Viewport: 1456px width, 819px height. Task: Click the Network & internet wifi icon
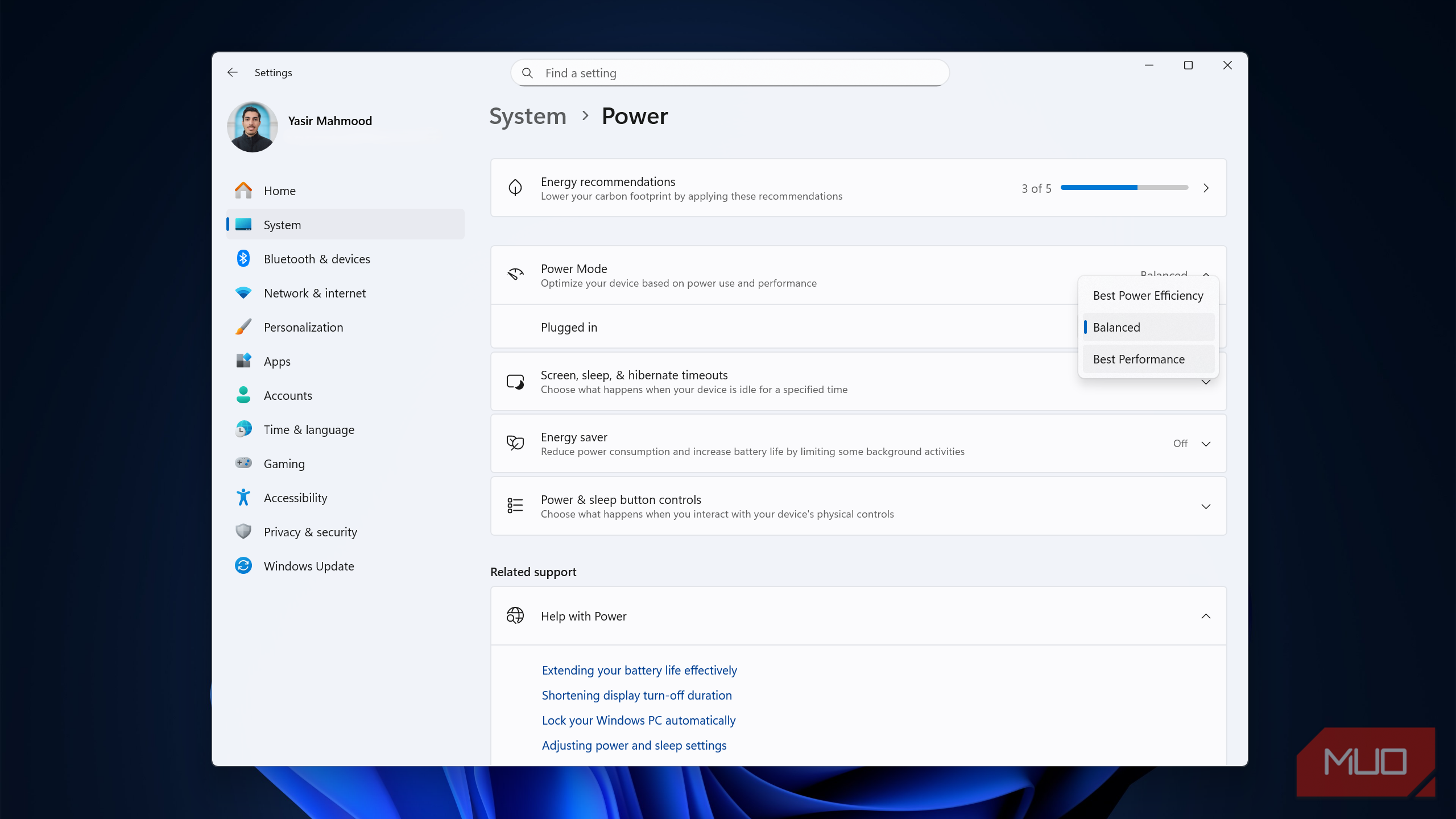[243, 293]
